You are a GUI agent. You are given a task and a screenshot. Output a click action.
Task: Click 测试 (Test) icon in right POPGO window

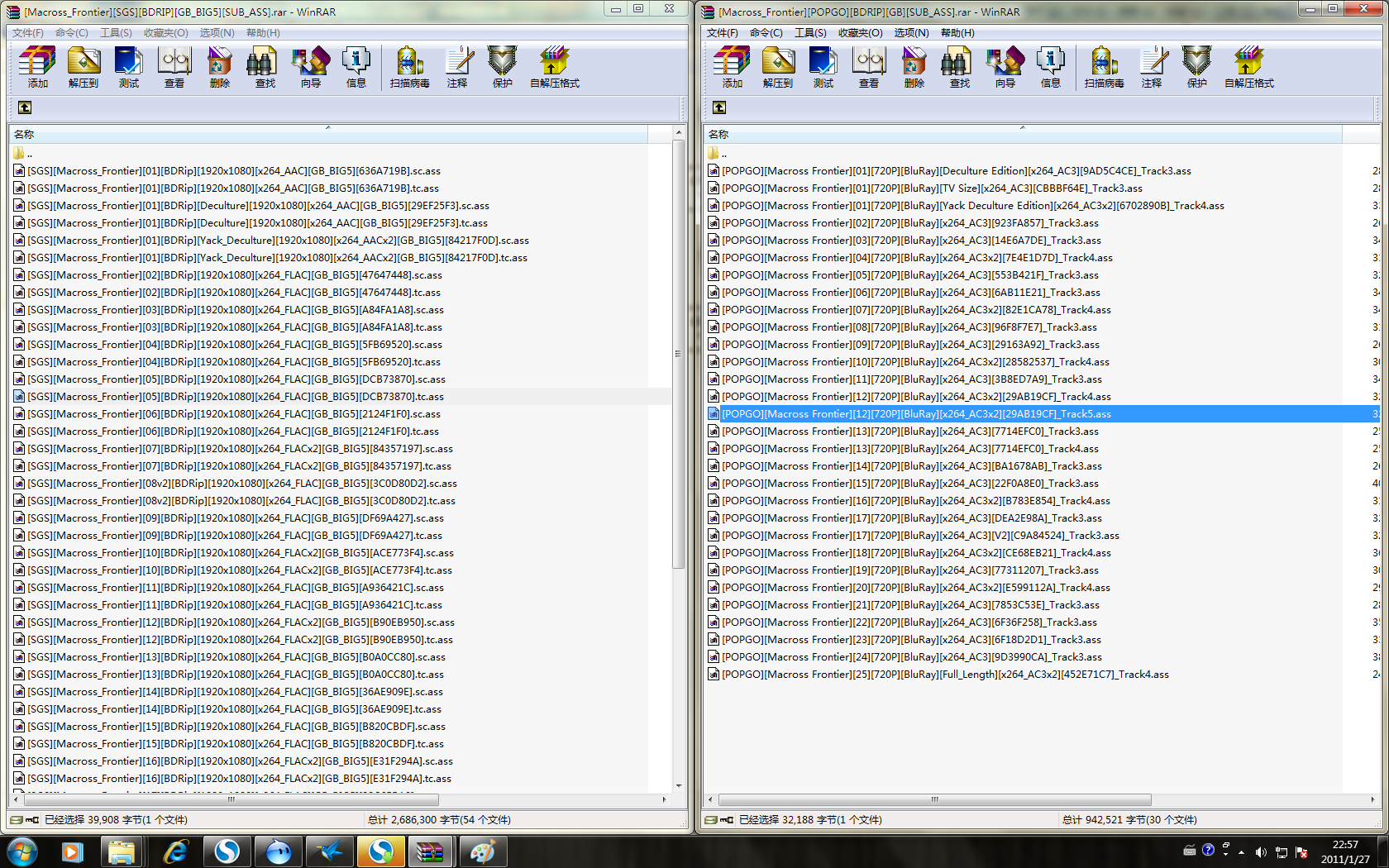823,67
